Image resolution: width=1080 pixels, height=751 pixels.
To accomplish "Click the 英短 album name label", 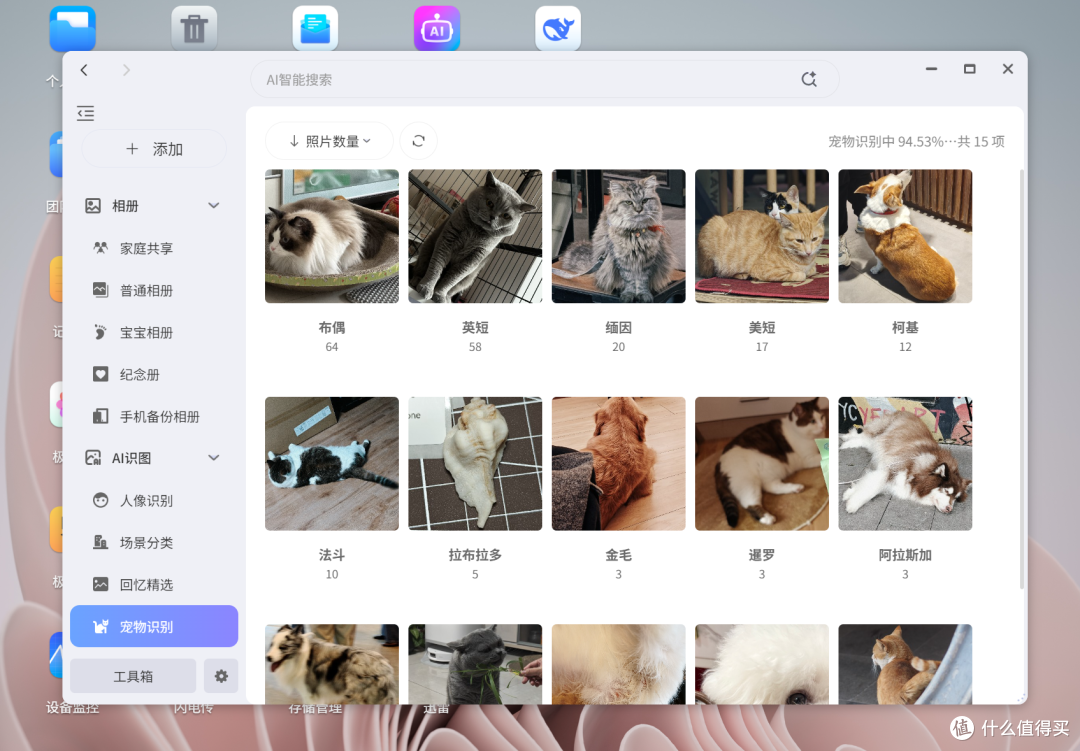I will coord(475,327).
